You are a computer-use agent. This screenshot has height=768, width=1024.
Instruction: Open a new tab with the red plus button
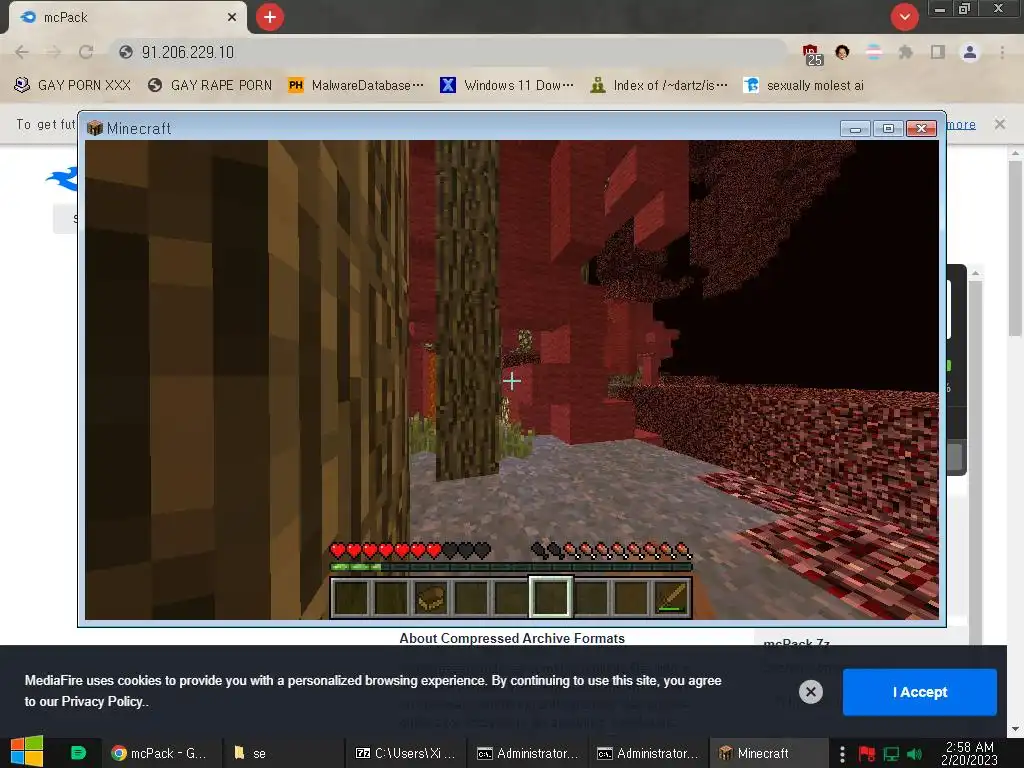270,17
